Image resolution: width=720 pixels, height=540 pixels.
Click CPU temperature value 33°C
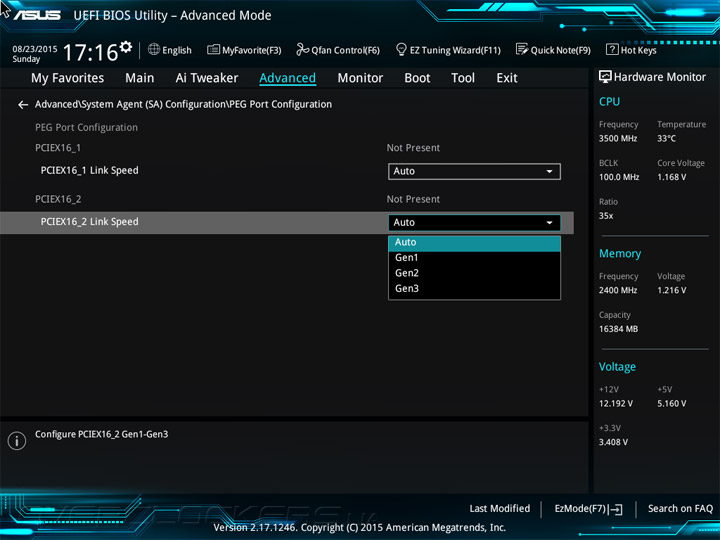click(666, 139)
